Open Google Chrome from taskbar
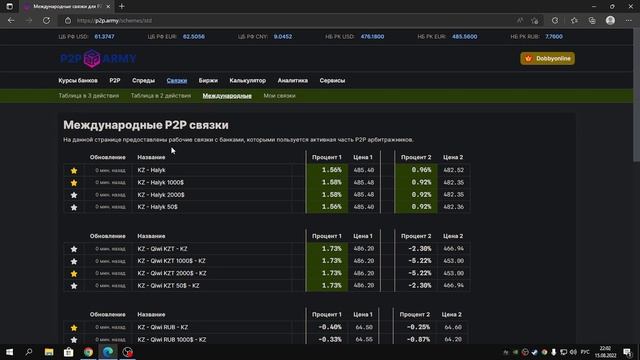Screen dimensions: 640x360 pyautogui.click(x=88, y=352)
